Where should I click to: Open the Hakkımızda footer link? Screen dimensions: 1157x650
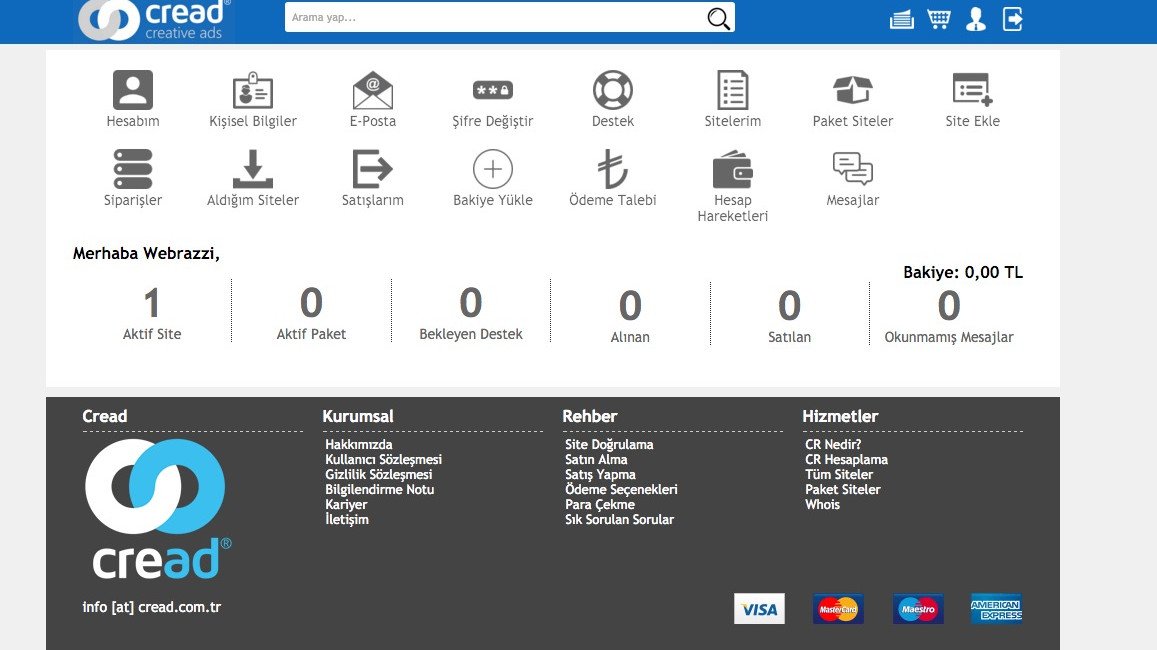click(x=359, y=445)
